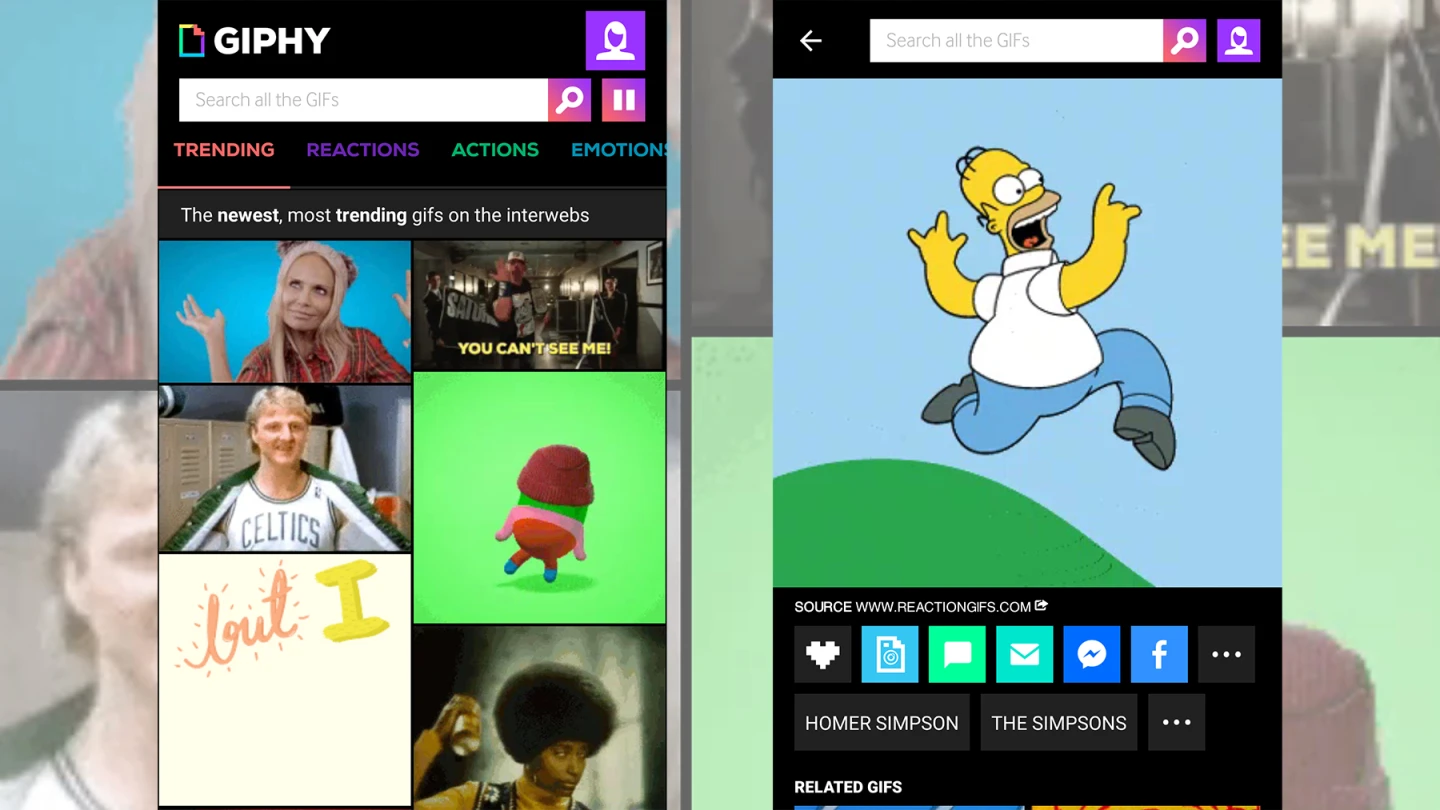The height and width of the screenshot is (810, 1440).
Task: Select the TRENDING tab
Action: (x=224, y=150)
